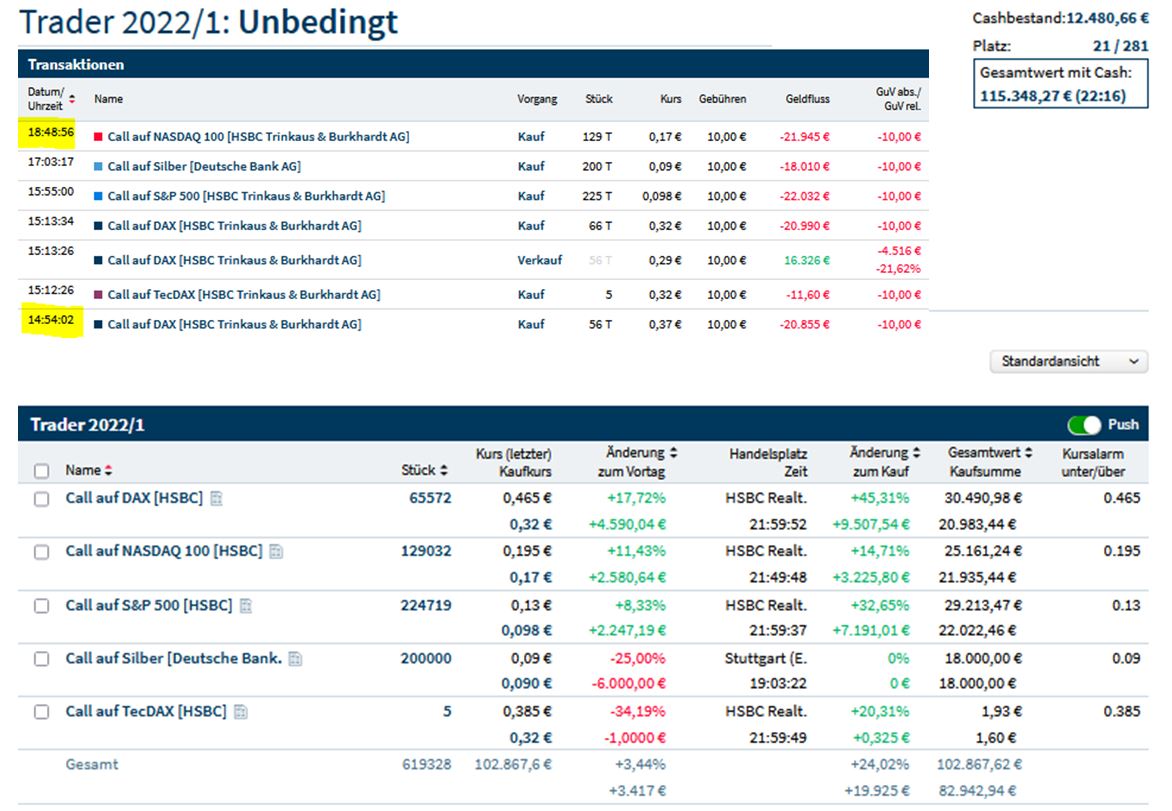The width and height of the screenshot is (1172, 811).
Task: Open details icon next to Call auf TecDAX
Action: pyautogui.click(x=241, y=712)
